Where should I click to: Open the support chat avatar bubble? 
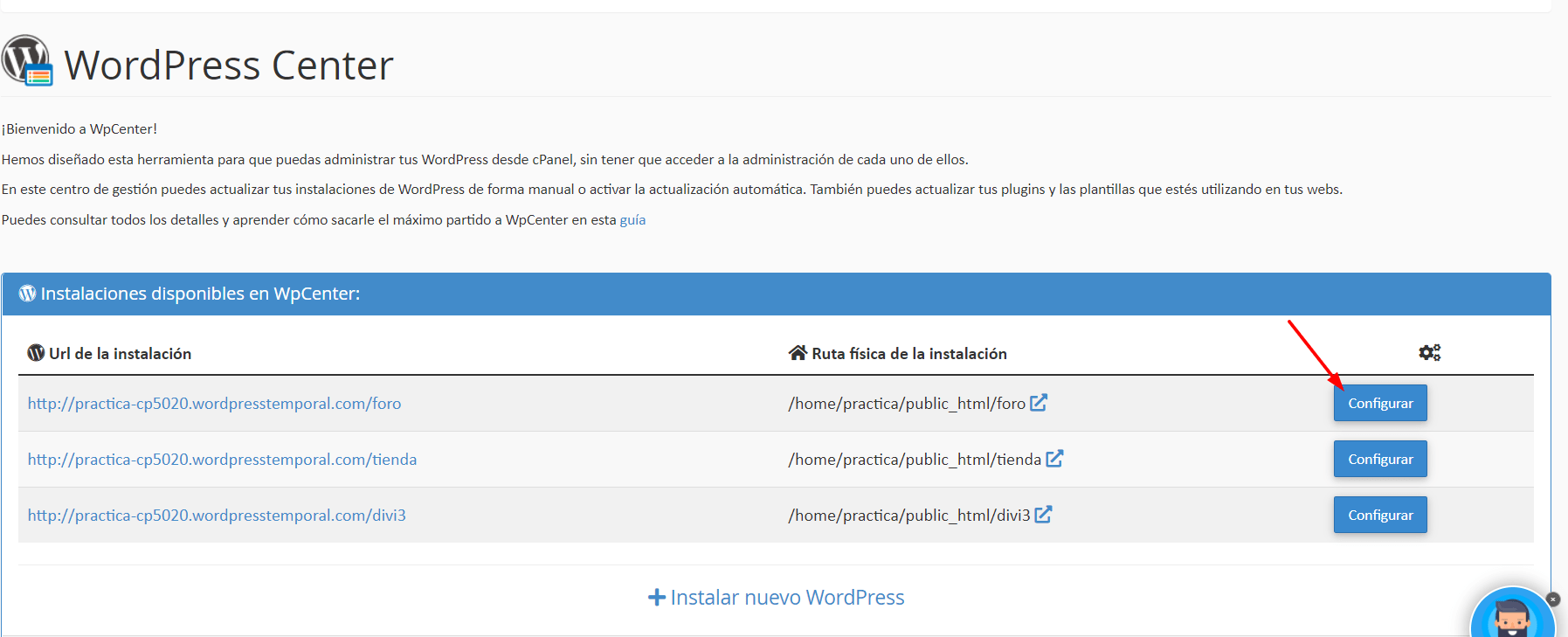tap(1512, 614)
